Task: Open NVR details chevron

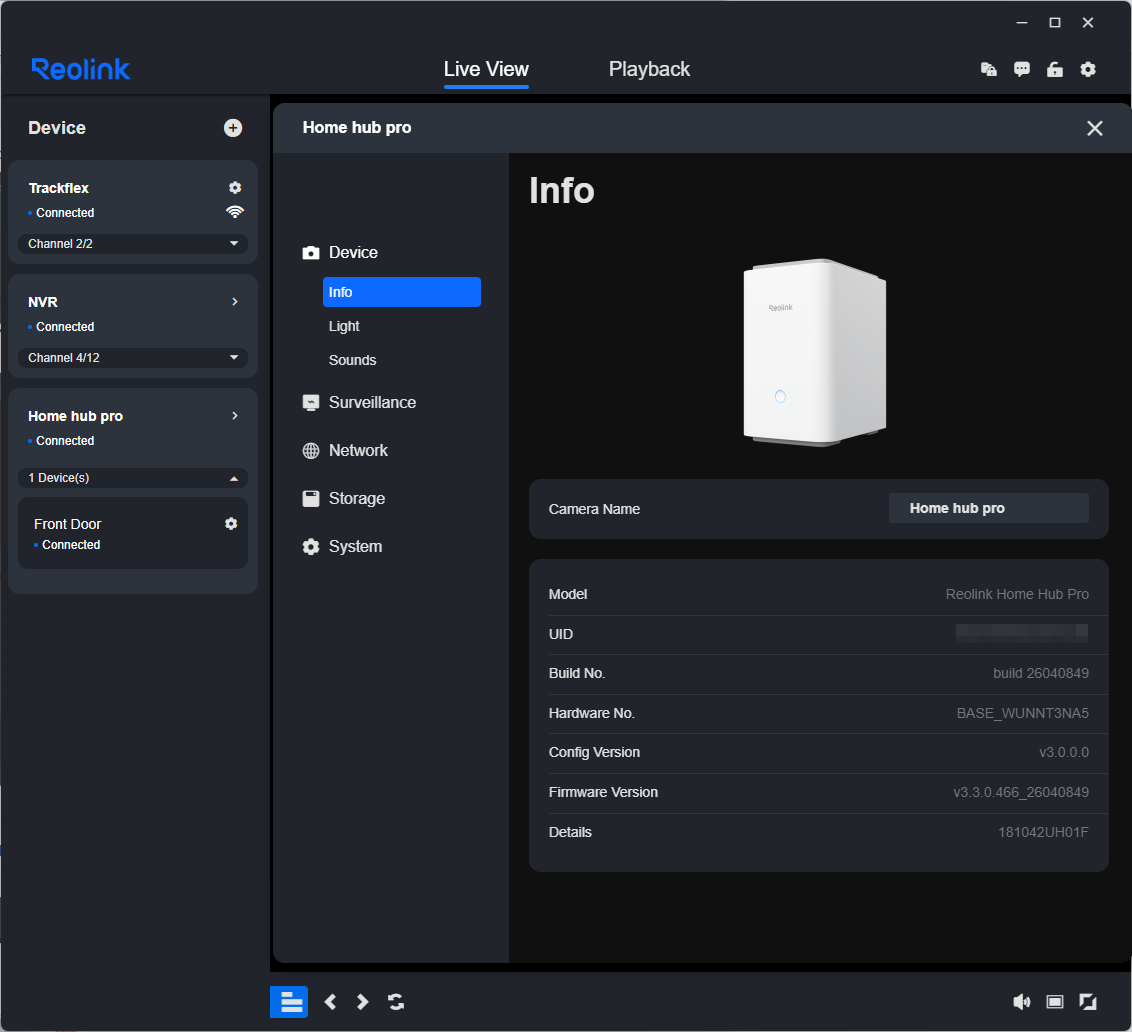Action: pos(235,302)
